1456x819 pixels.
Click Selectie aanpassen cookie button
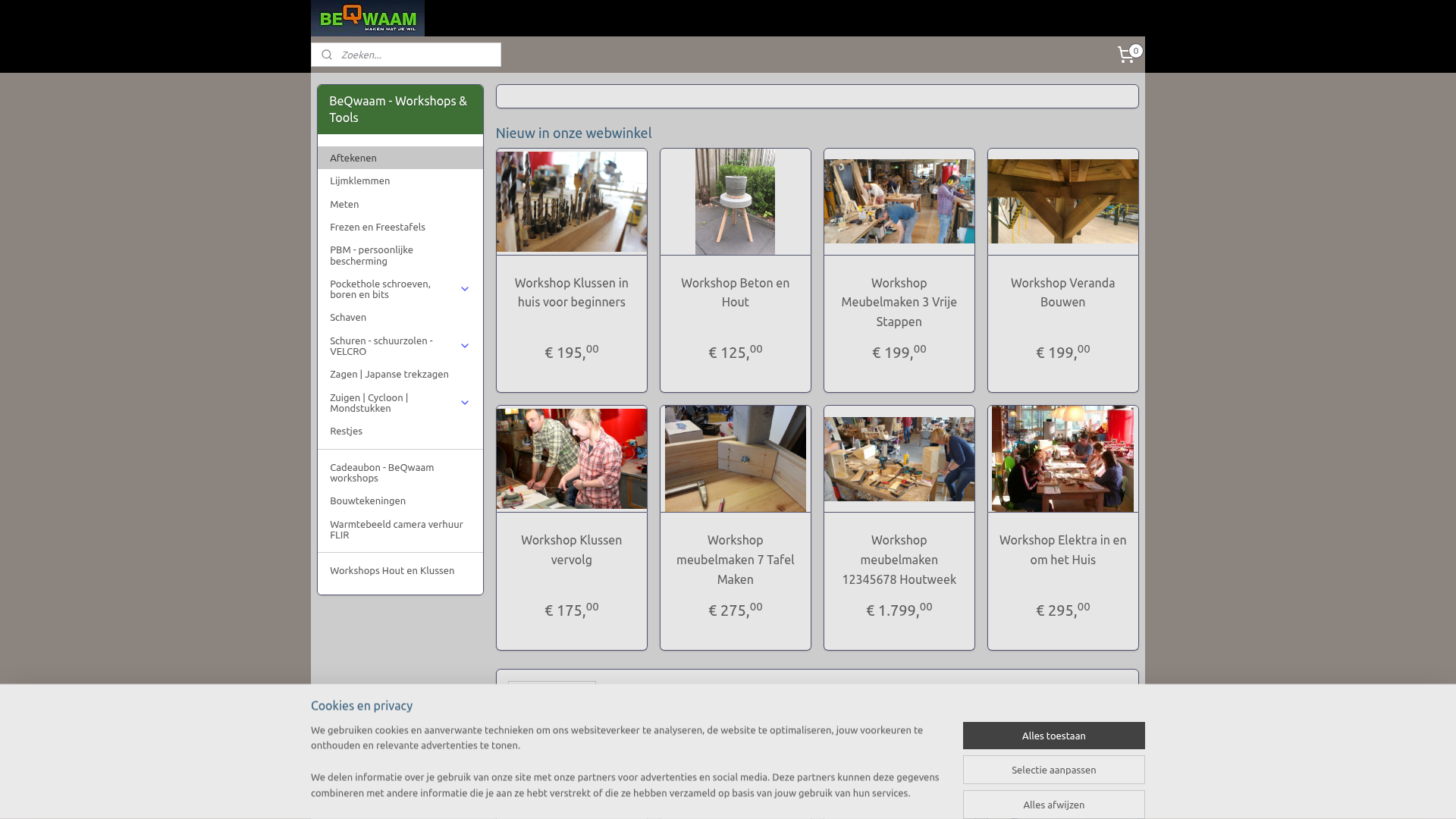(1054, 770)
